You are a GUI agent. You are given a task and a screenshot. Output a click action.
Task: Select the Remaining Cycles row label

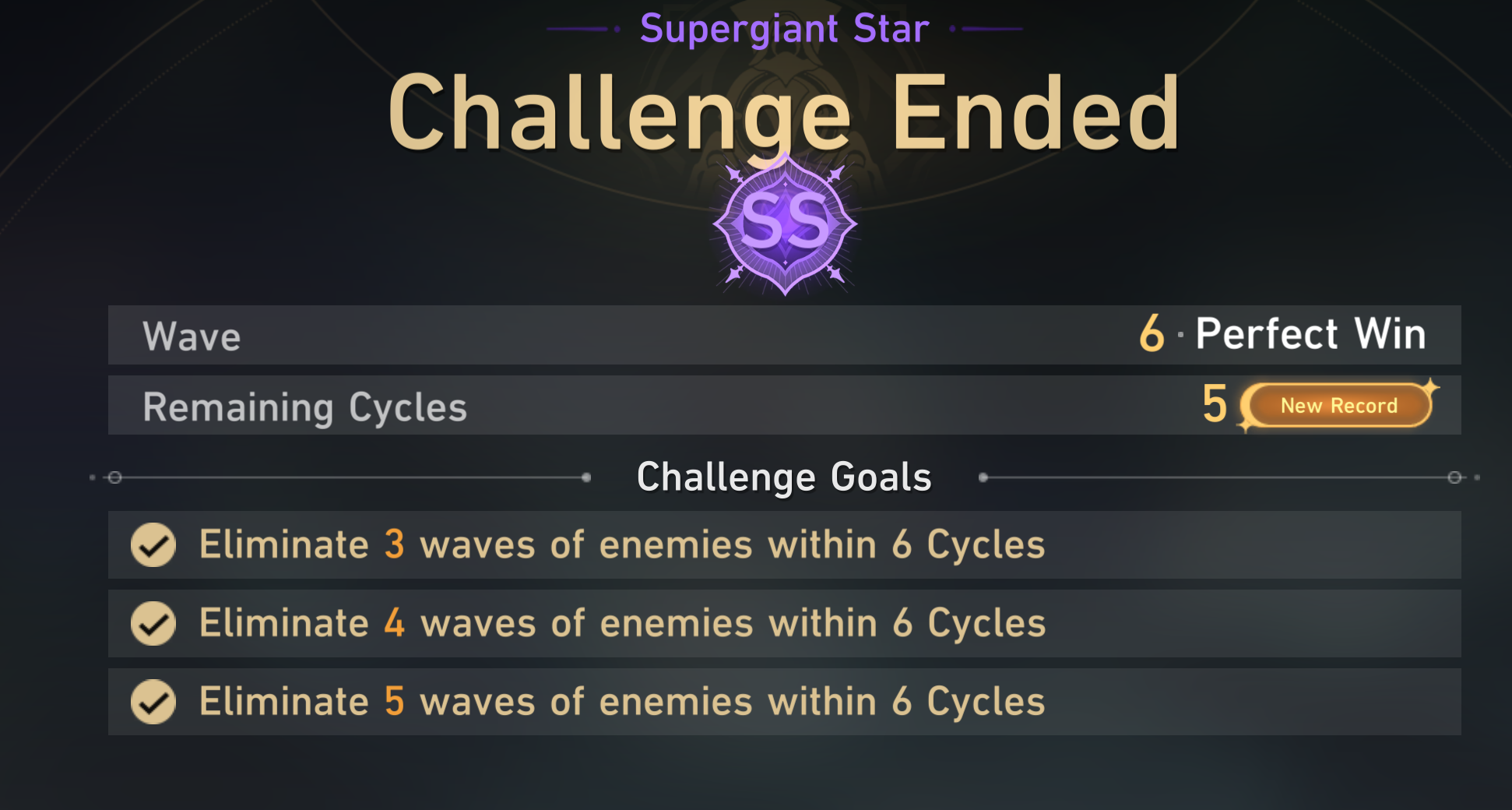coord(304,407)
